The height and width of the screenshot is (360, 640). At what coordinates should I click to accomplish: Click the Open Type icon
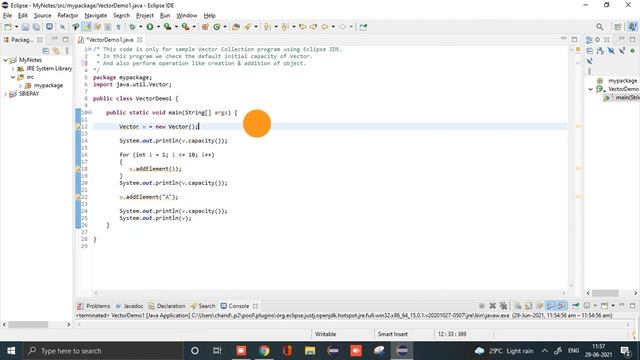pos(236,27)
